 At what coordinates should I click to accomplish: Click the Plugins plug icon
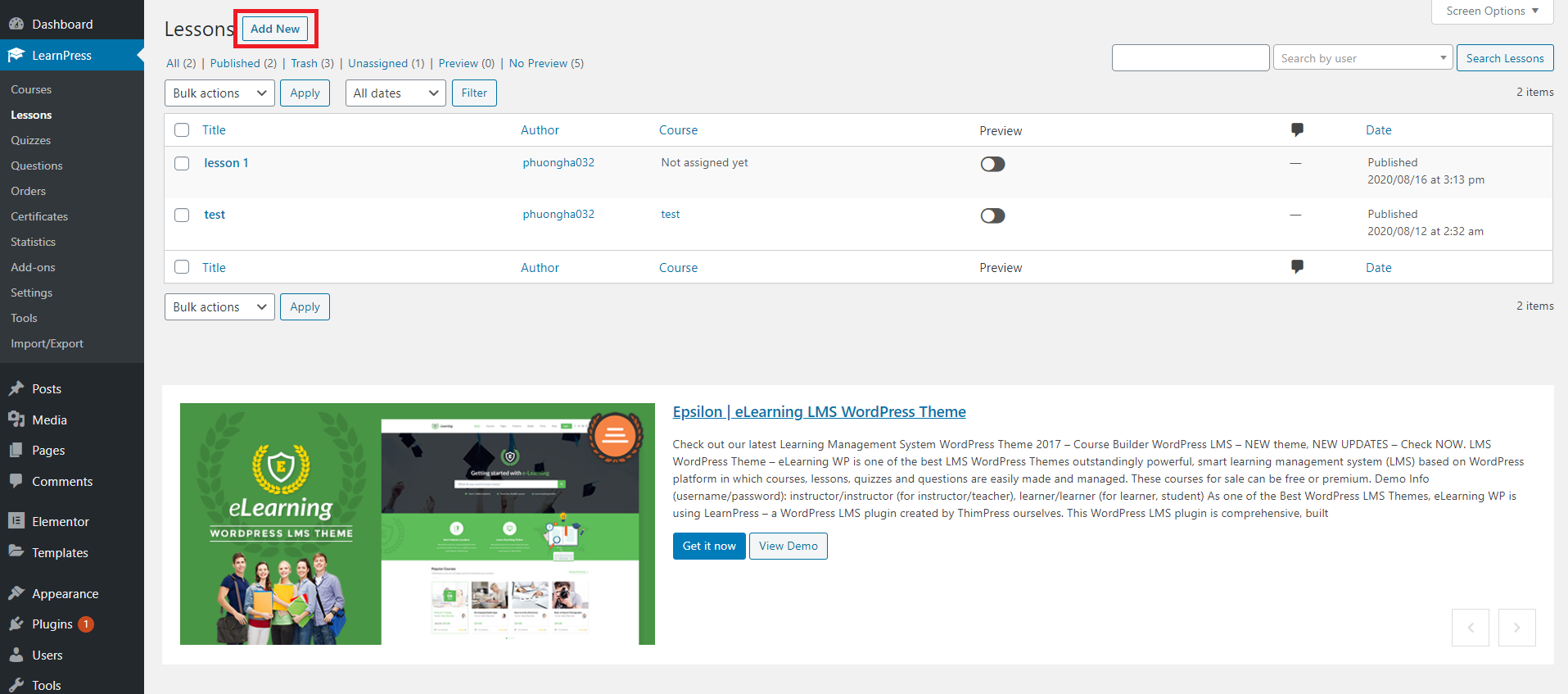pos(16,624)
